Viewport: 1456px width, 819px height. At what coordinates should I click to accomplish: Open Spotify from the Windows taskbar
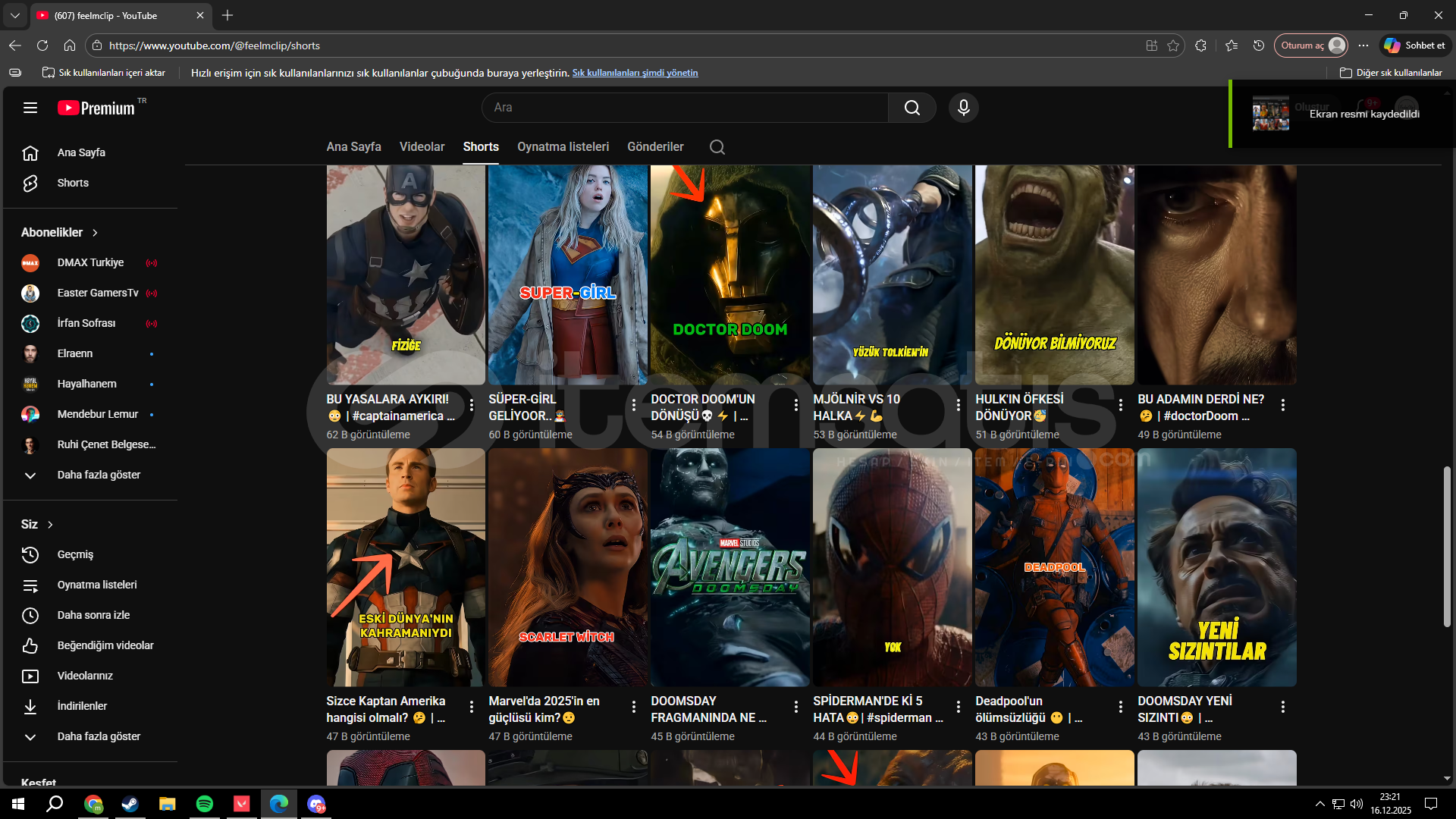205,804
